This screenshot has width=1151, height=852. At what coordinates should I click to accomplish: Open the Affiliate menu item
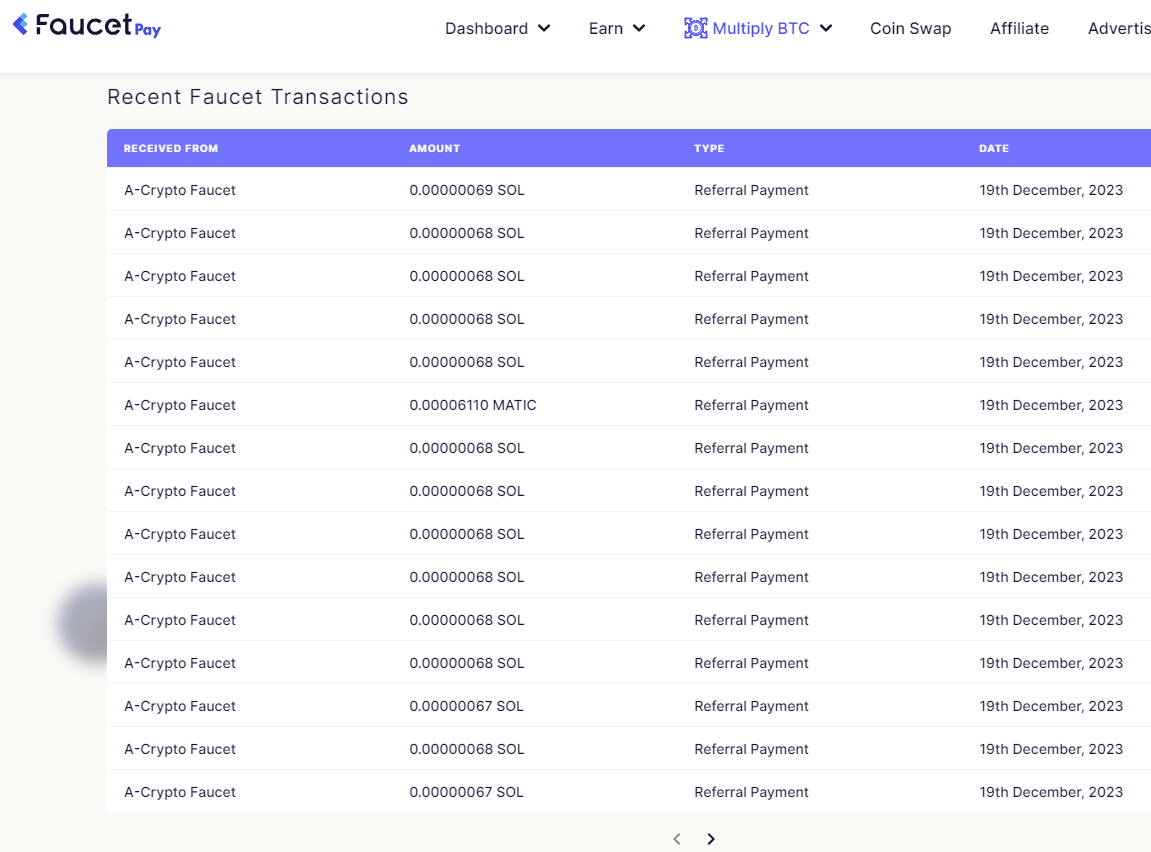[1019, 28]
